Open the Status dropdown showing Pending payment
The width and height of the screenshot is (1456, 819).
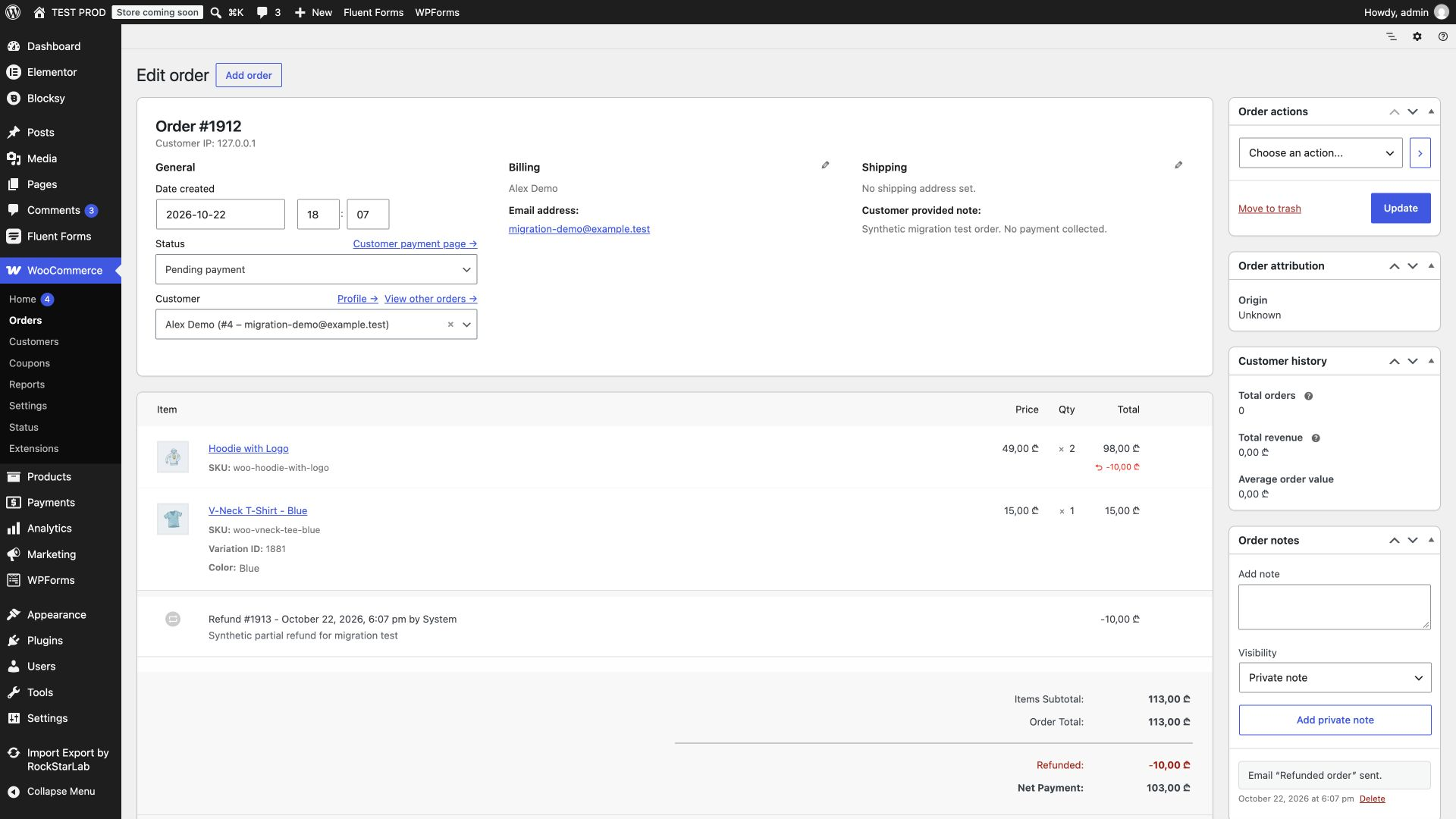click(316, 270)
